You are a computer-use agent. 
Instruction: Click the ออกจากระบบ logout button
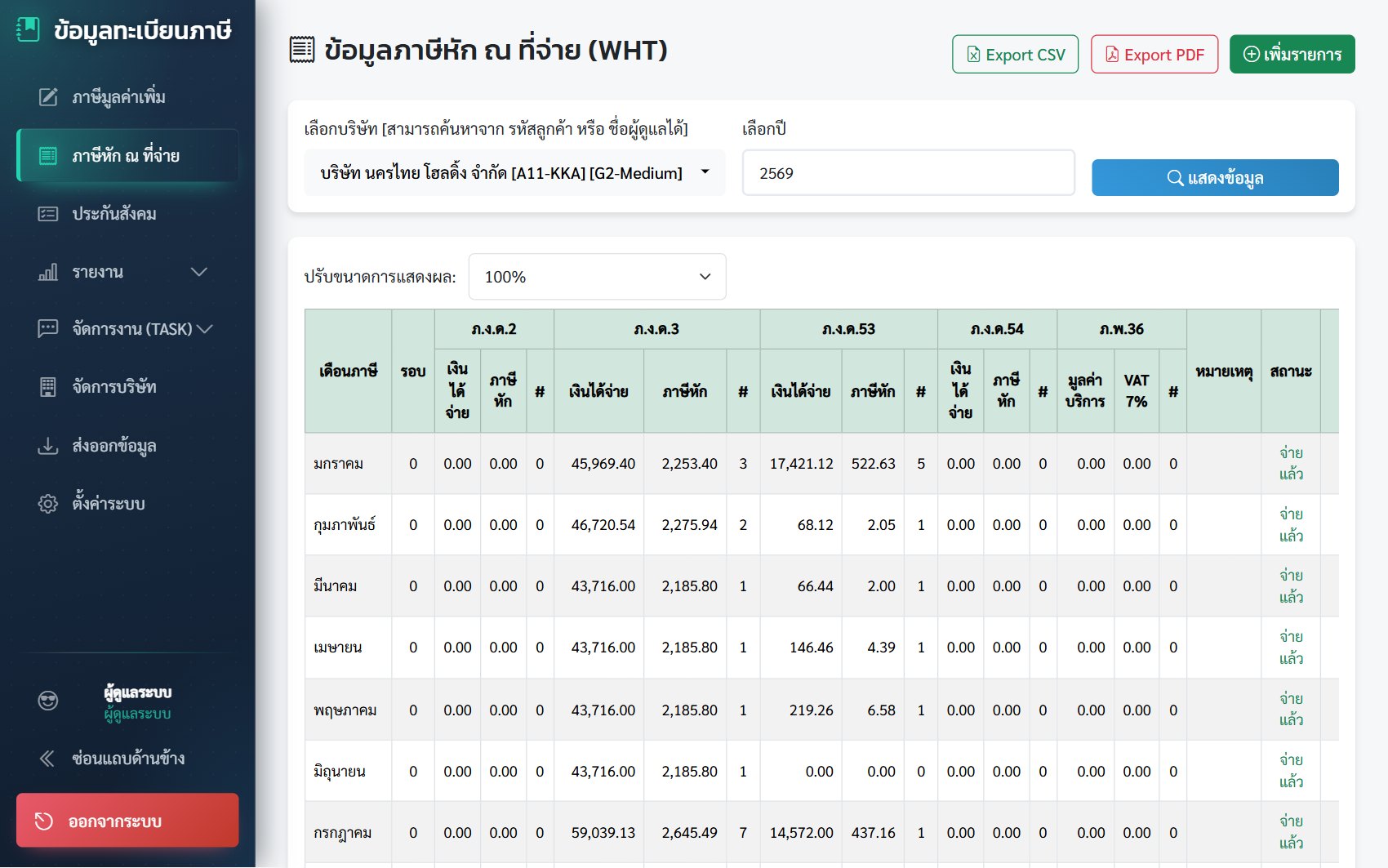[127, 821]
